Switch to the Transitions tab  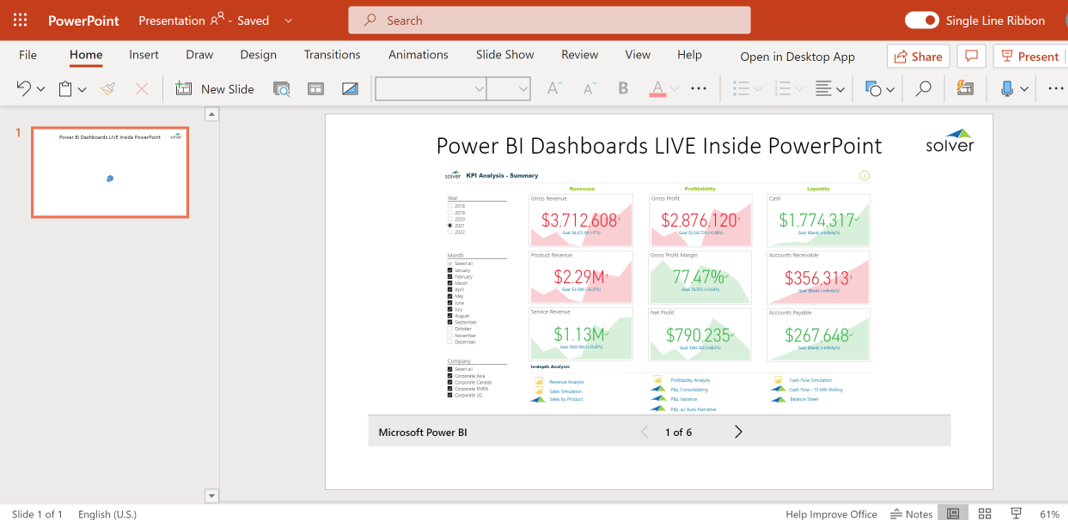332,55
